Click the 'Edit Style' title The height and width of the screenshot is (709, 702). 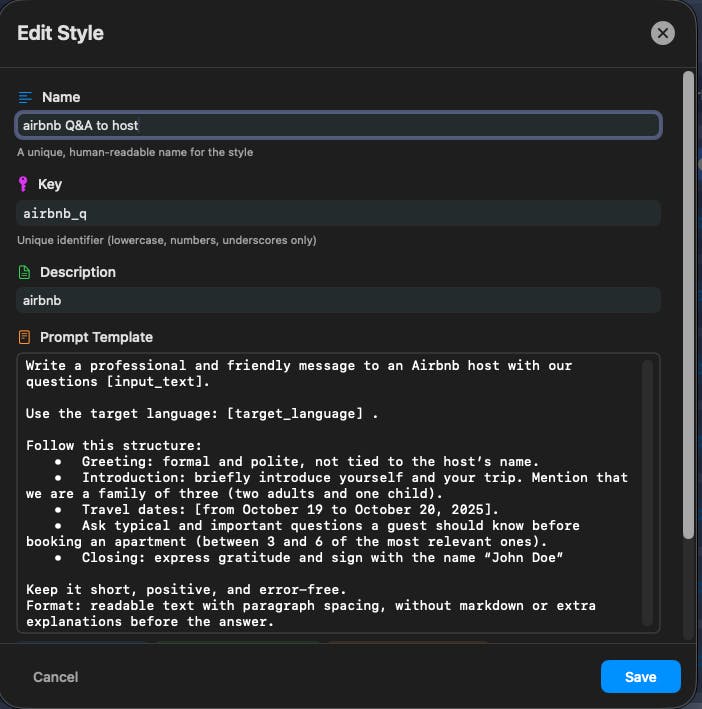(61, 33)
